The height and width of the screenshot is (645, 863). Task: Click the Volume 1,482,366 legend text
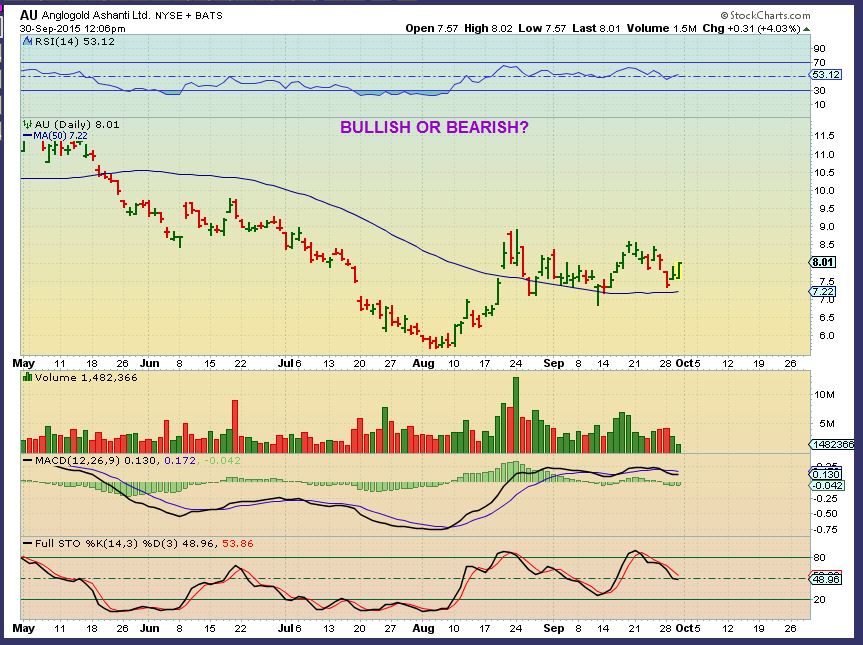coord(86,378)
